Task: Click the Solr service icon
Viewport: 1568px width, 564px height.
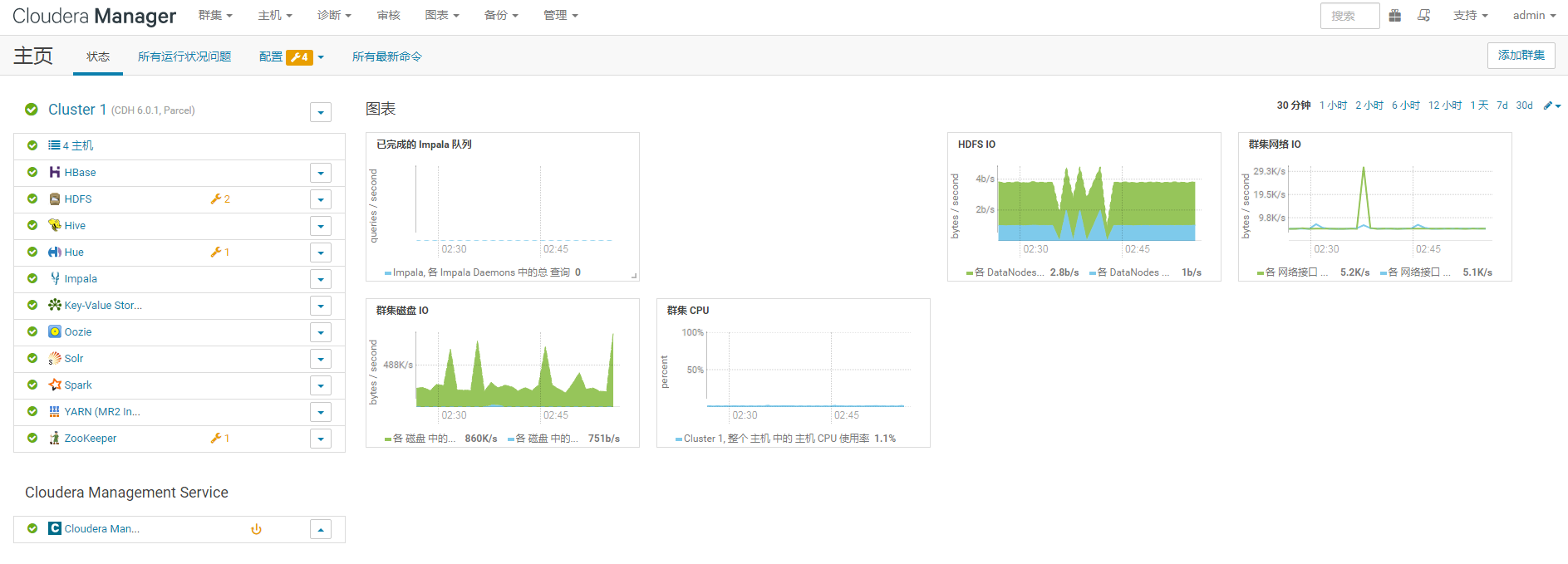Action: [x=55, y=358]
